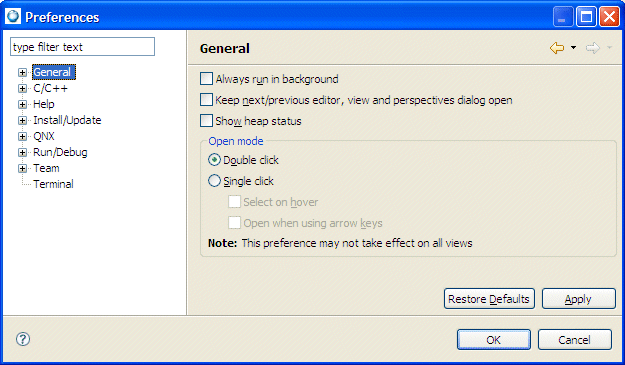The width and height of the screenshot is (625, 365).
Task: Select the Single click open mode
Action: click(x=214, y=181)
